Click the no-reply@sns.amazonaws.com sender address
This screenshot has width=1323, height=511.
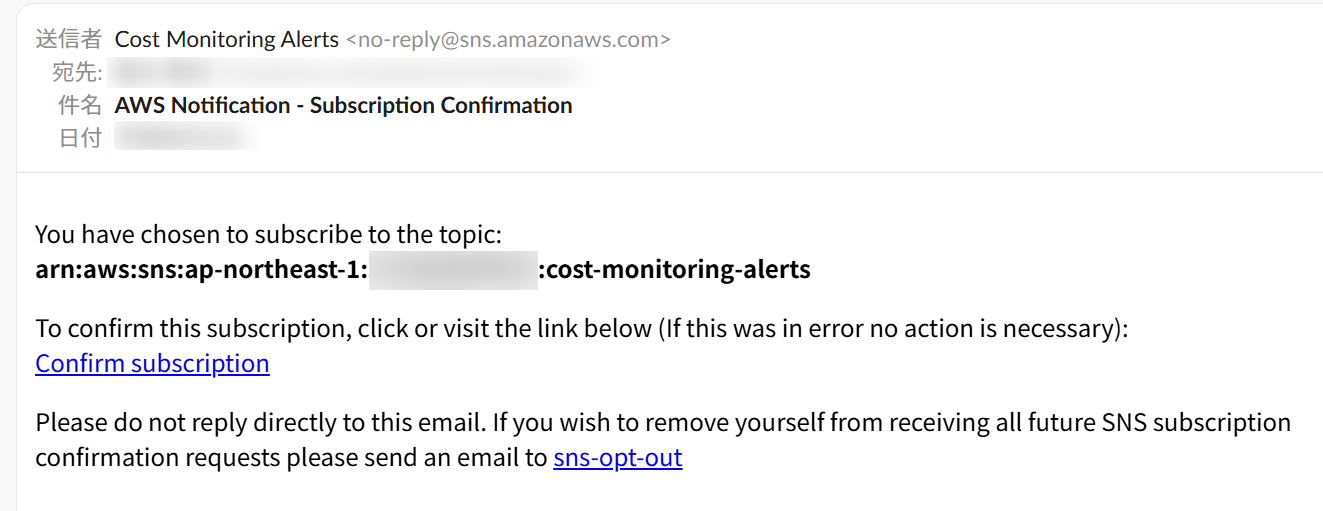(507, 40)
